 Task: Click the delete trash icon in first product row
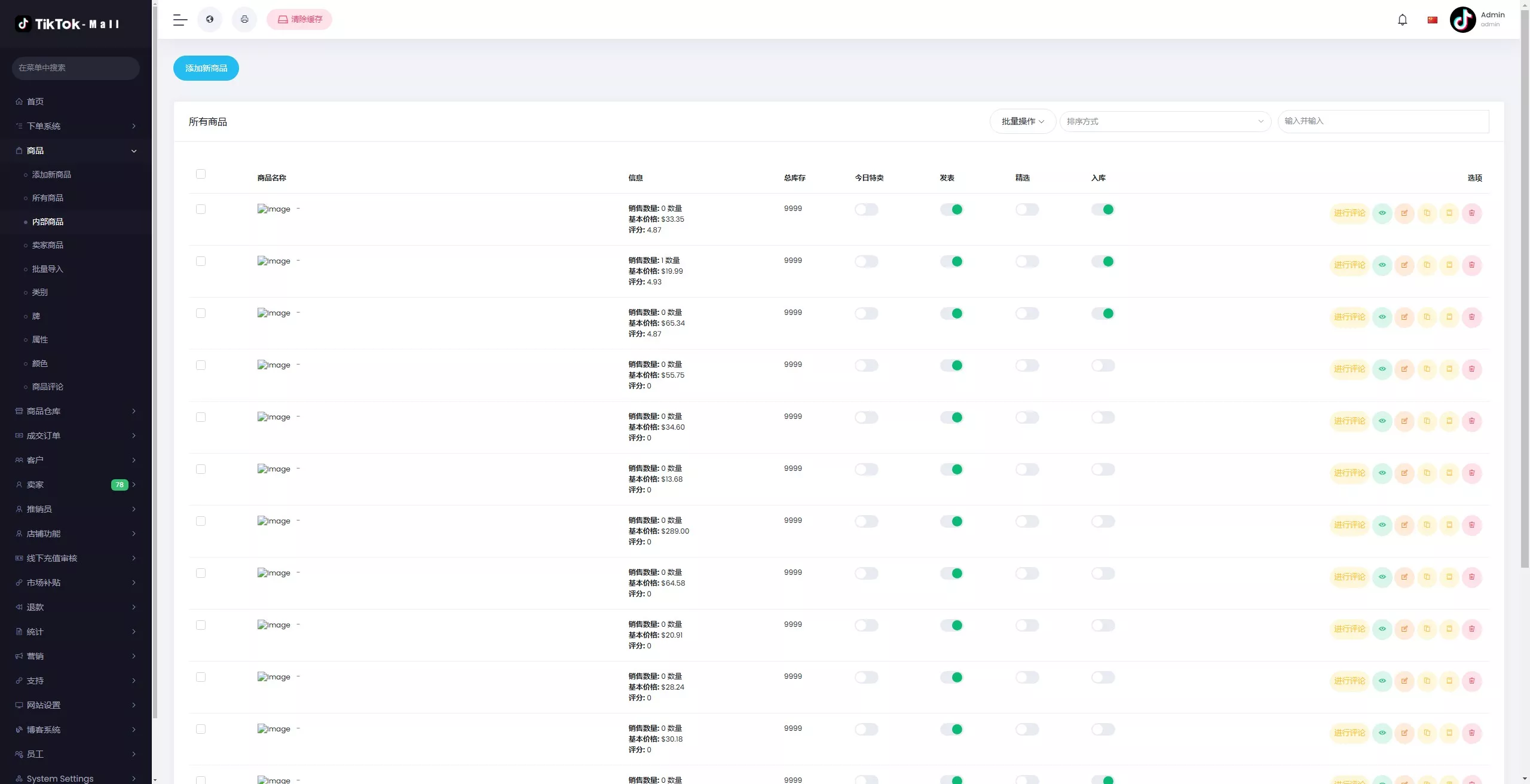pos(1471,213)
